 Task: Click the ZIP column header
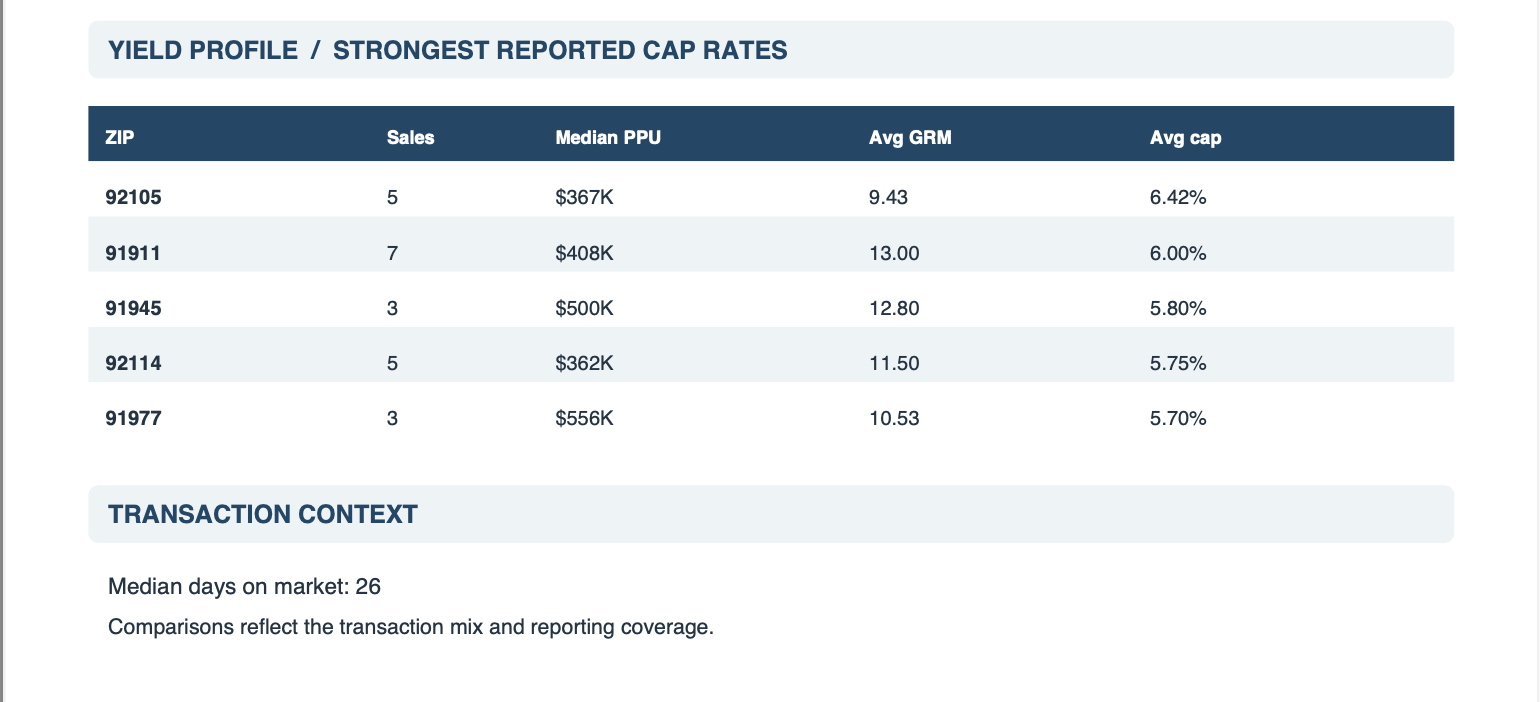tap(120, 138)
